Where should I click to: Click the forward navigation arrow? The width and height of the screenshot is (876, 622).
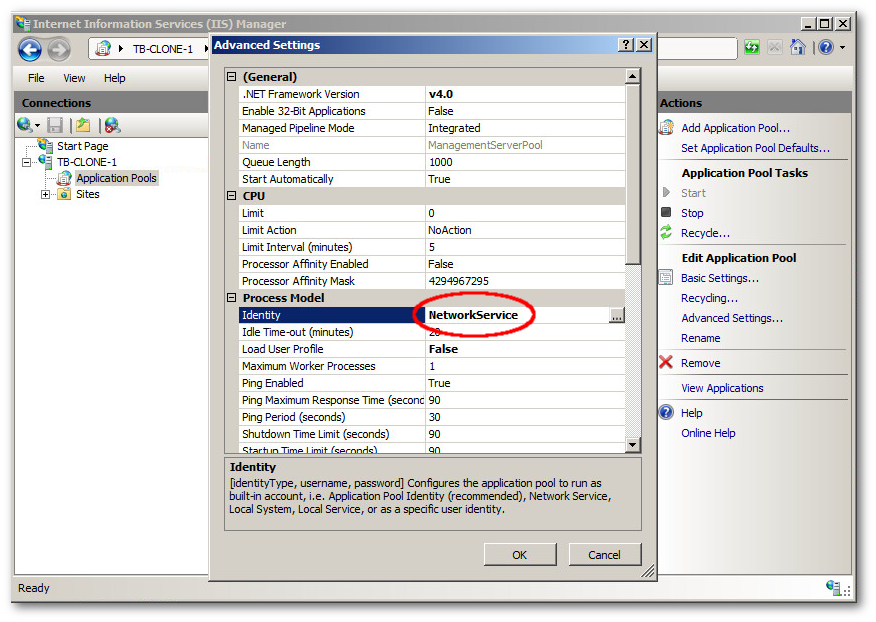[58, 48]
